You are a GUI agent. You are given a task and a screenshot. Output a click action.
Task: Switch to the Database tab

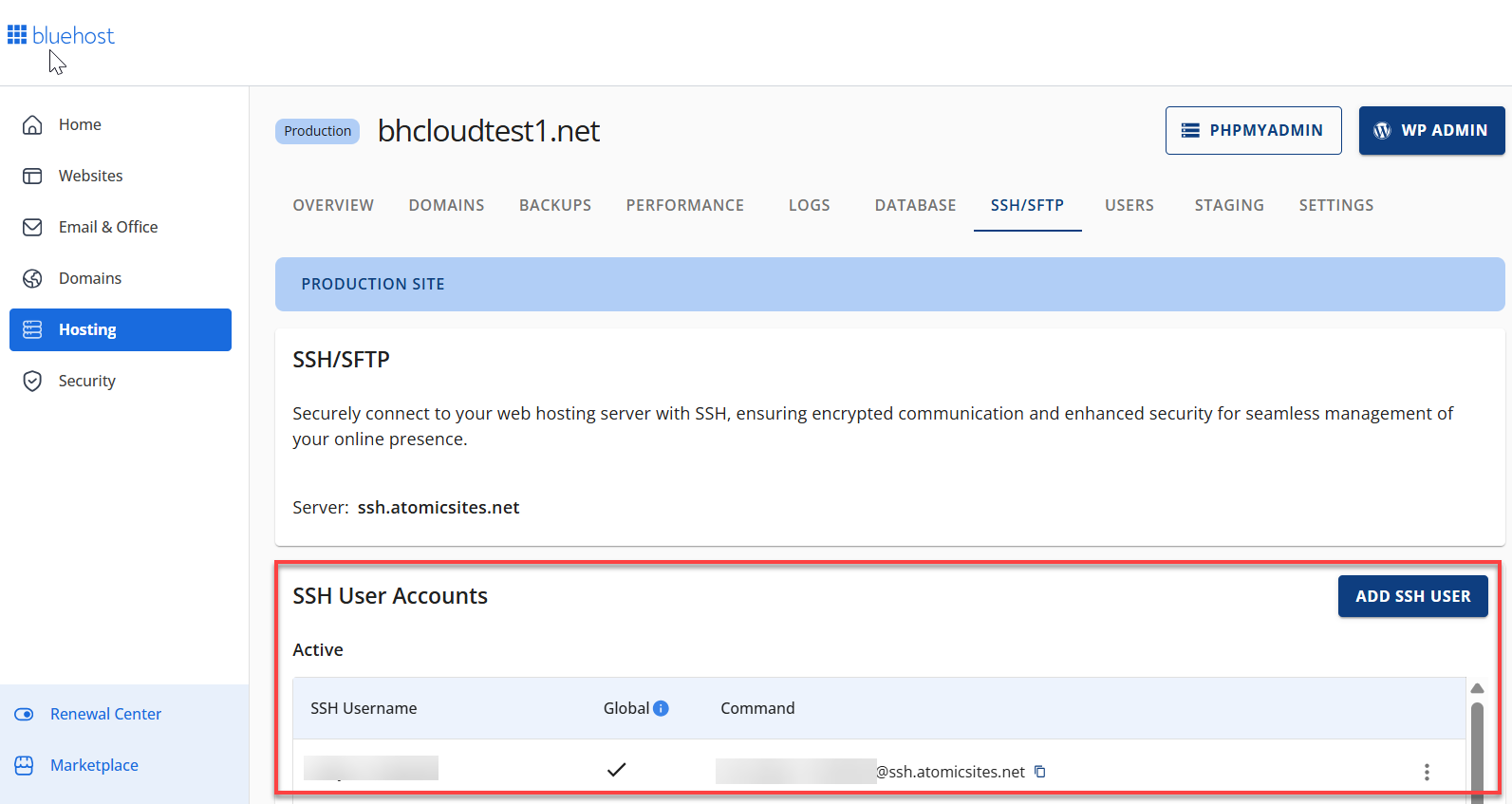click(915, 205)
